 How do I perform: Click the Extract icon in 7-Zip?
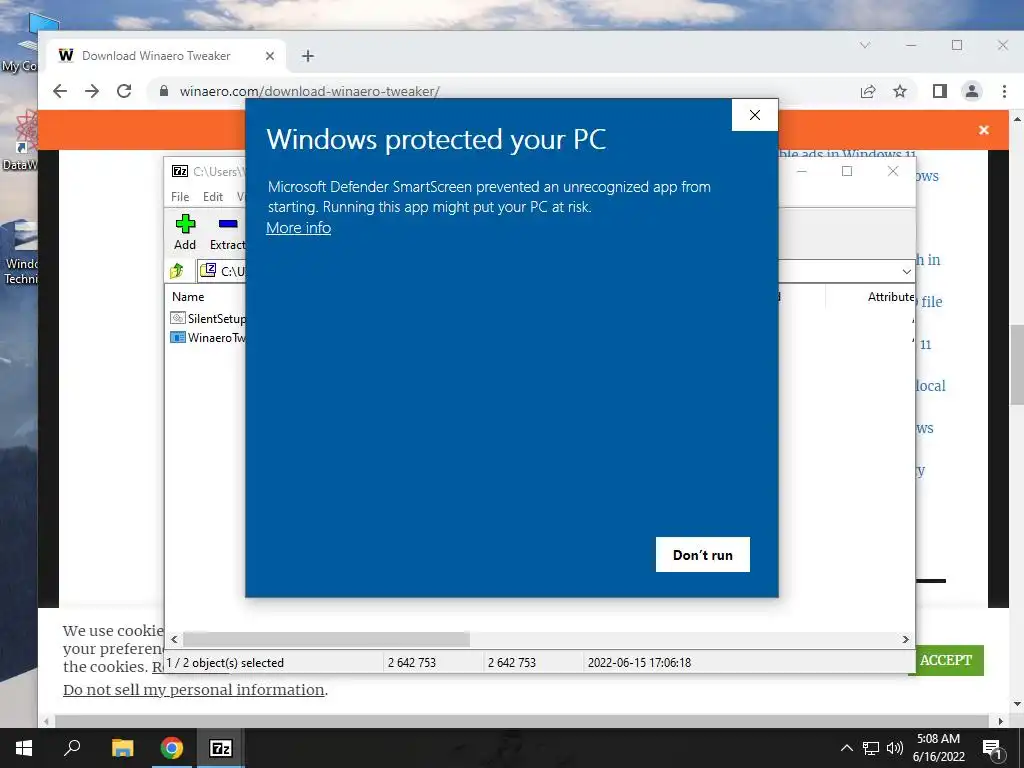click(227, 232)
